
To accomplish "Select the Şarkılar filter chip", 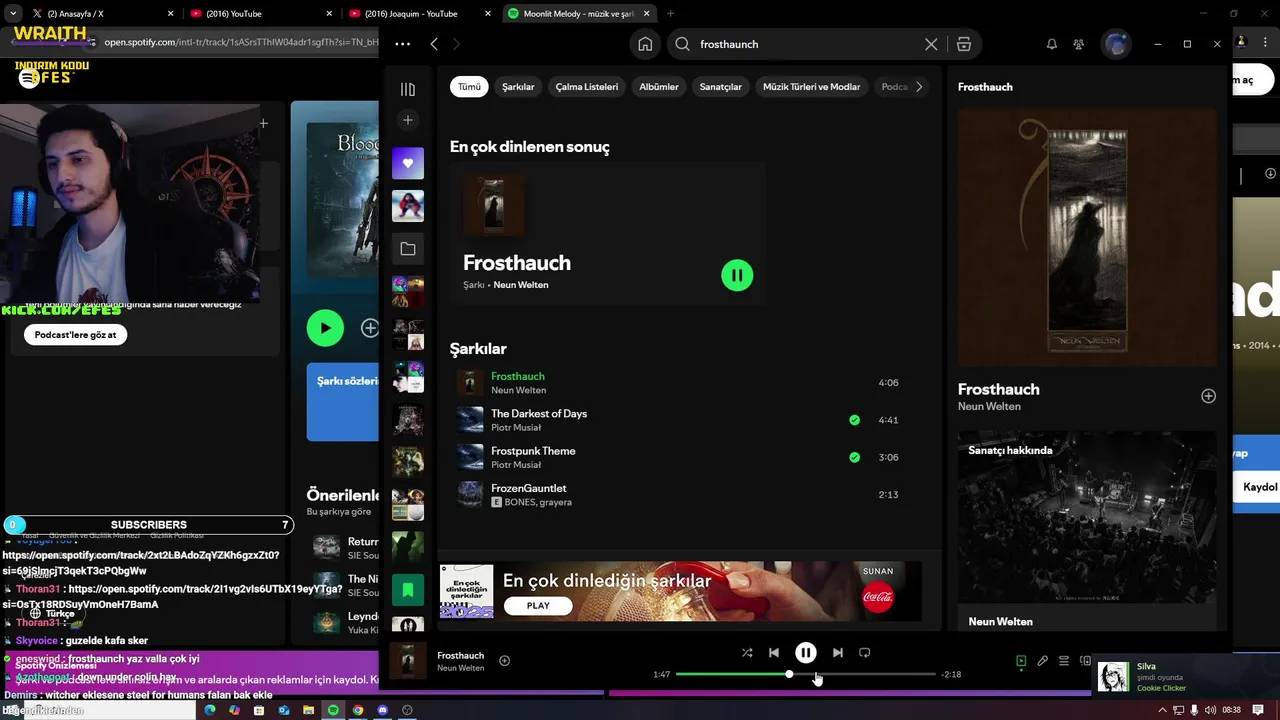I will coord(518,87).
